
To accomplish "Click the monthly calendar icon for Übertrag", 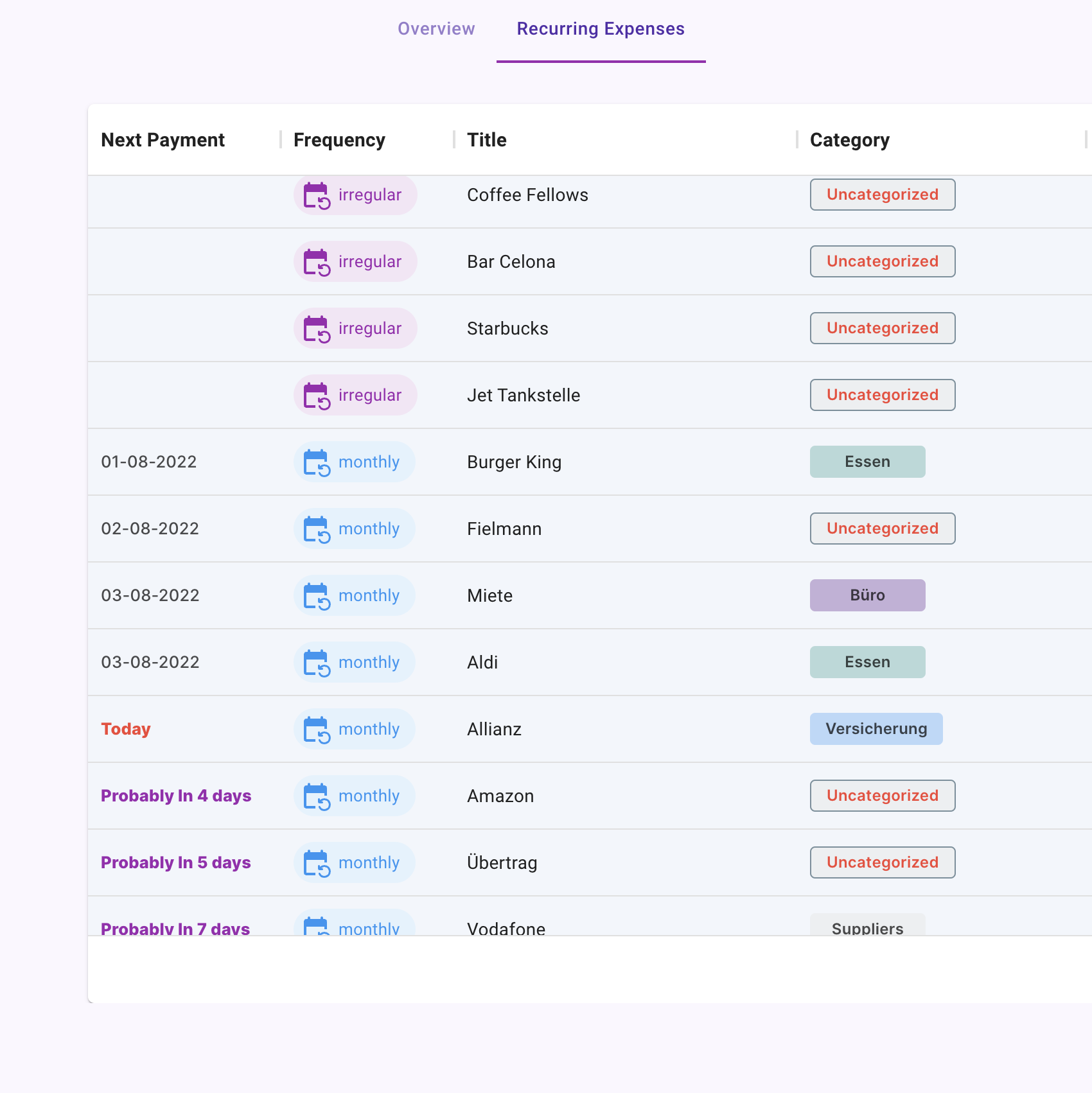I will click(x=317, y=863).
